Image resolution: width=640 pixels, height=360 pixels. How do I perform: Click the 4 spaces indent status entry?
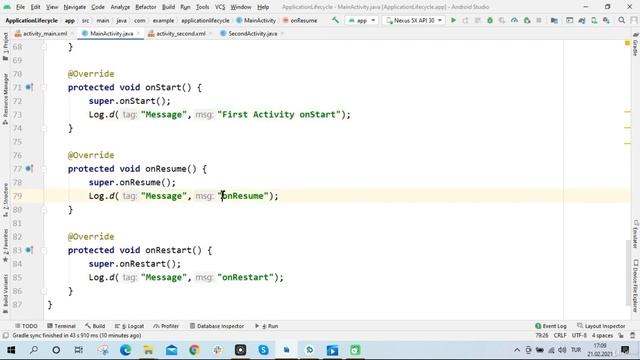coord(602,336)
